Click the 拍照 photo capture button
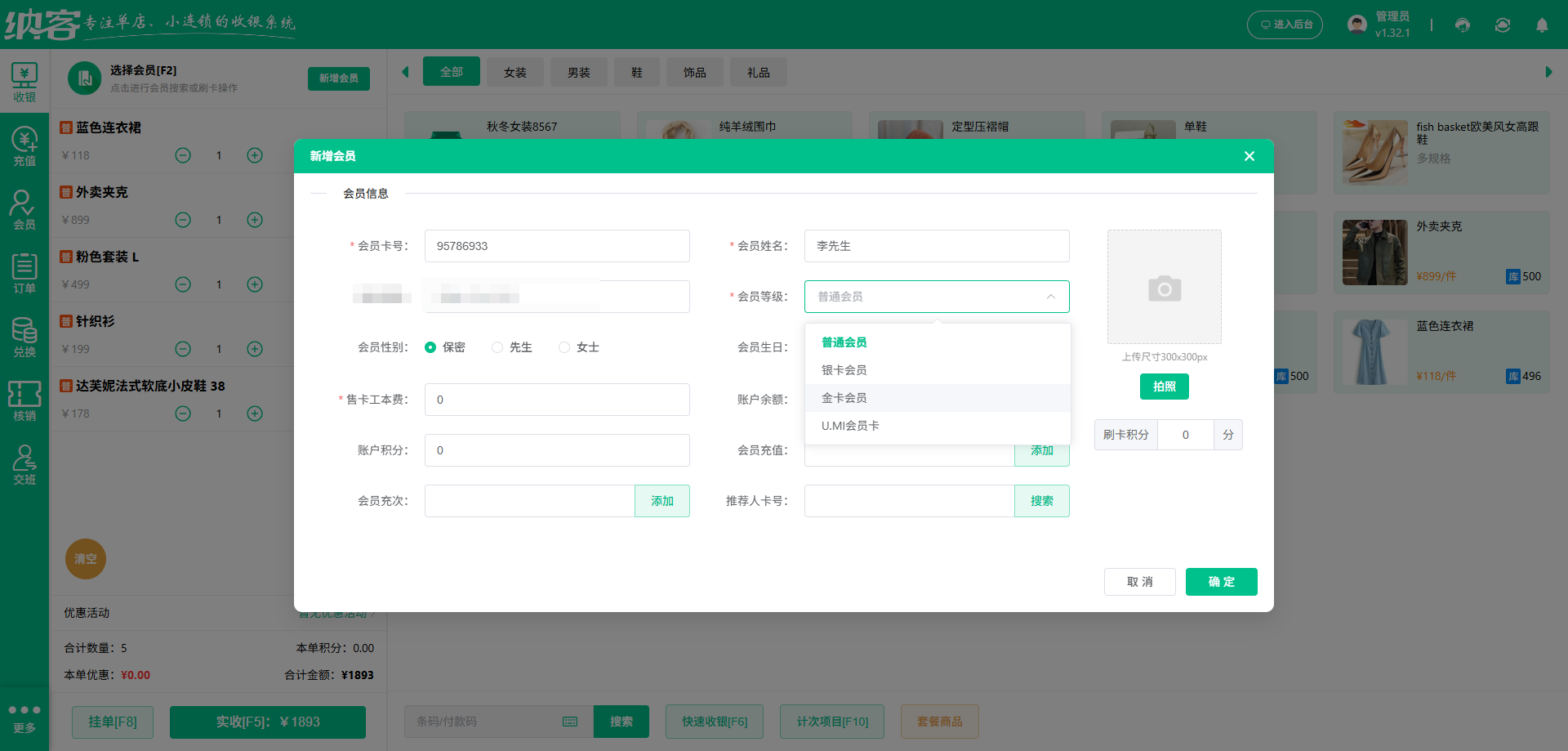 coord(1164,387)
